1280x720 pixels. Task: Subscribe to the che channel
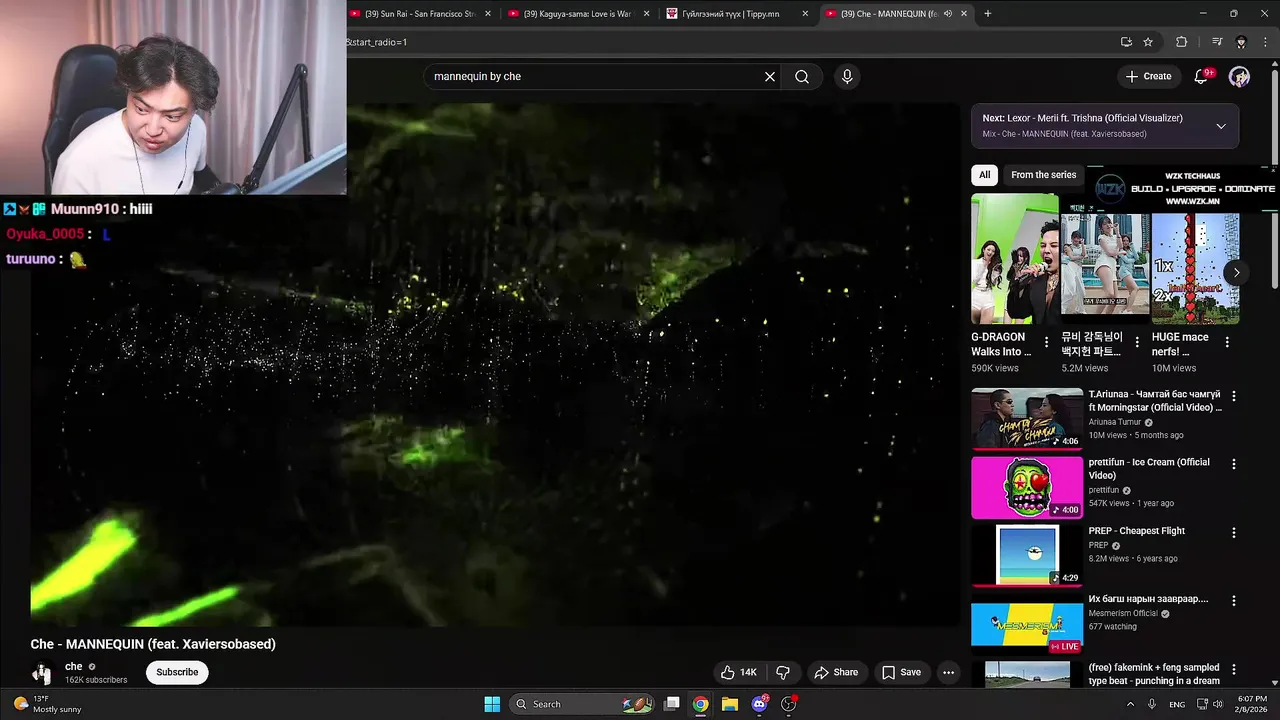click(x=177, y=672)
